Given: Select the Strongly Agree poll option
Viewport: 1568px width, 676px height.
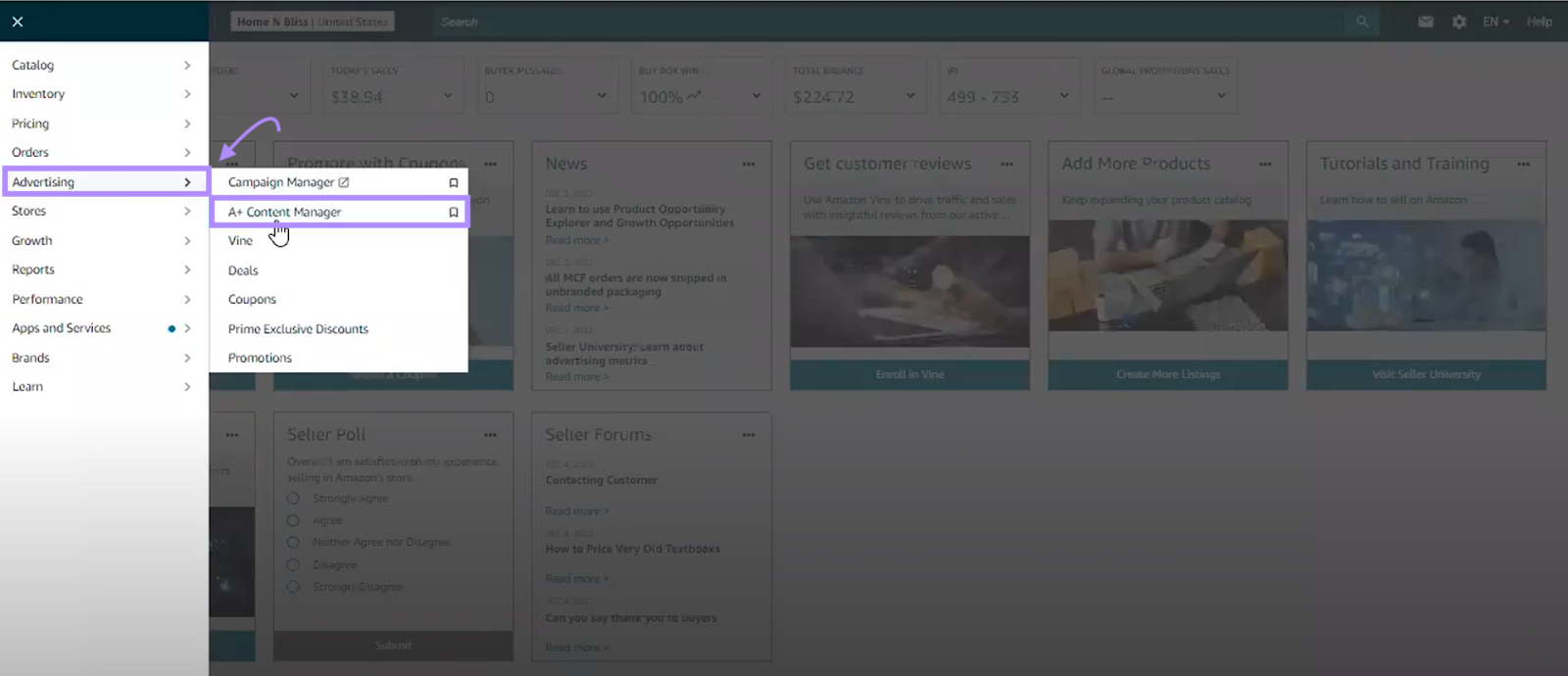Looking at the screenshot, I should (293, 499).
